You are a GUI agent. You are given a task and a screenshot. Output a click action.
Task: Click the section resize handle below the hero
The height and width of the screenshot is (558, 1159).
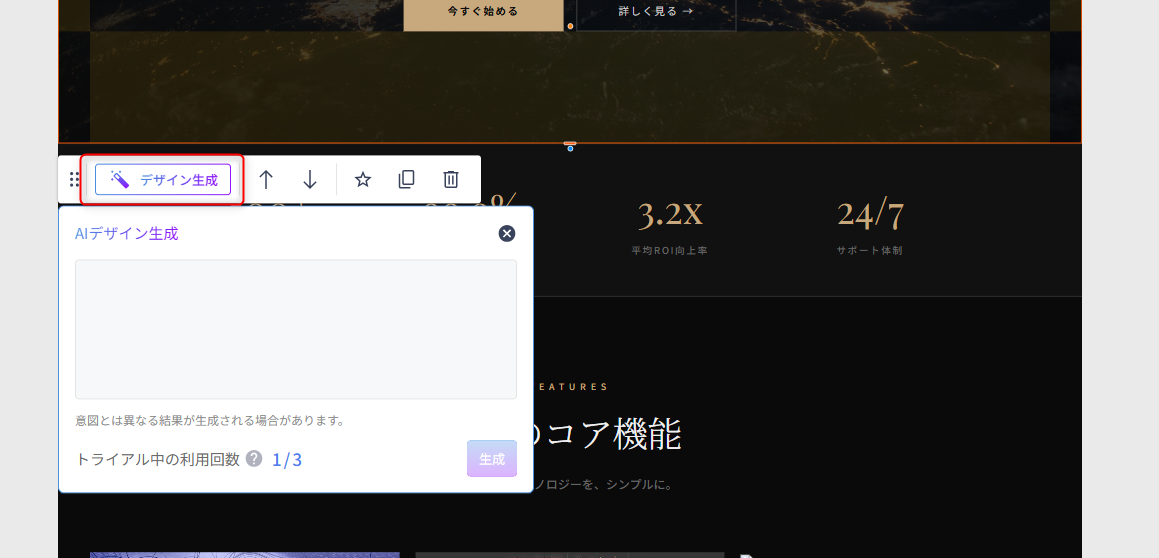pos(570,146)
